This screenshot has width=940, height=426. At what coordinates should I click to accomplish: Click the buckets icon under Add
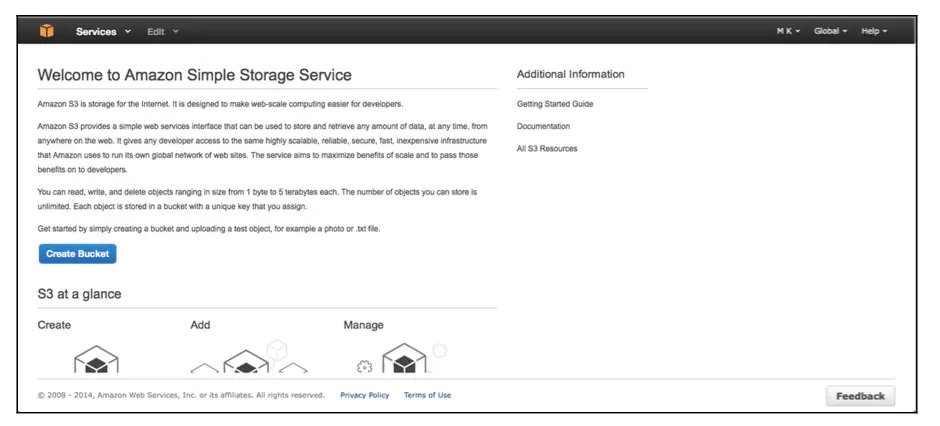click(x=248, y=357)
